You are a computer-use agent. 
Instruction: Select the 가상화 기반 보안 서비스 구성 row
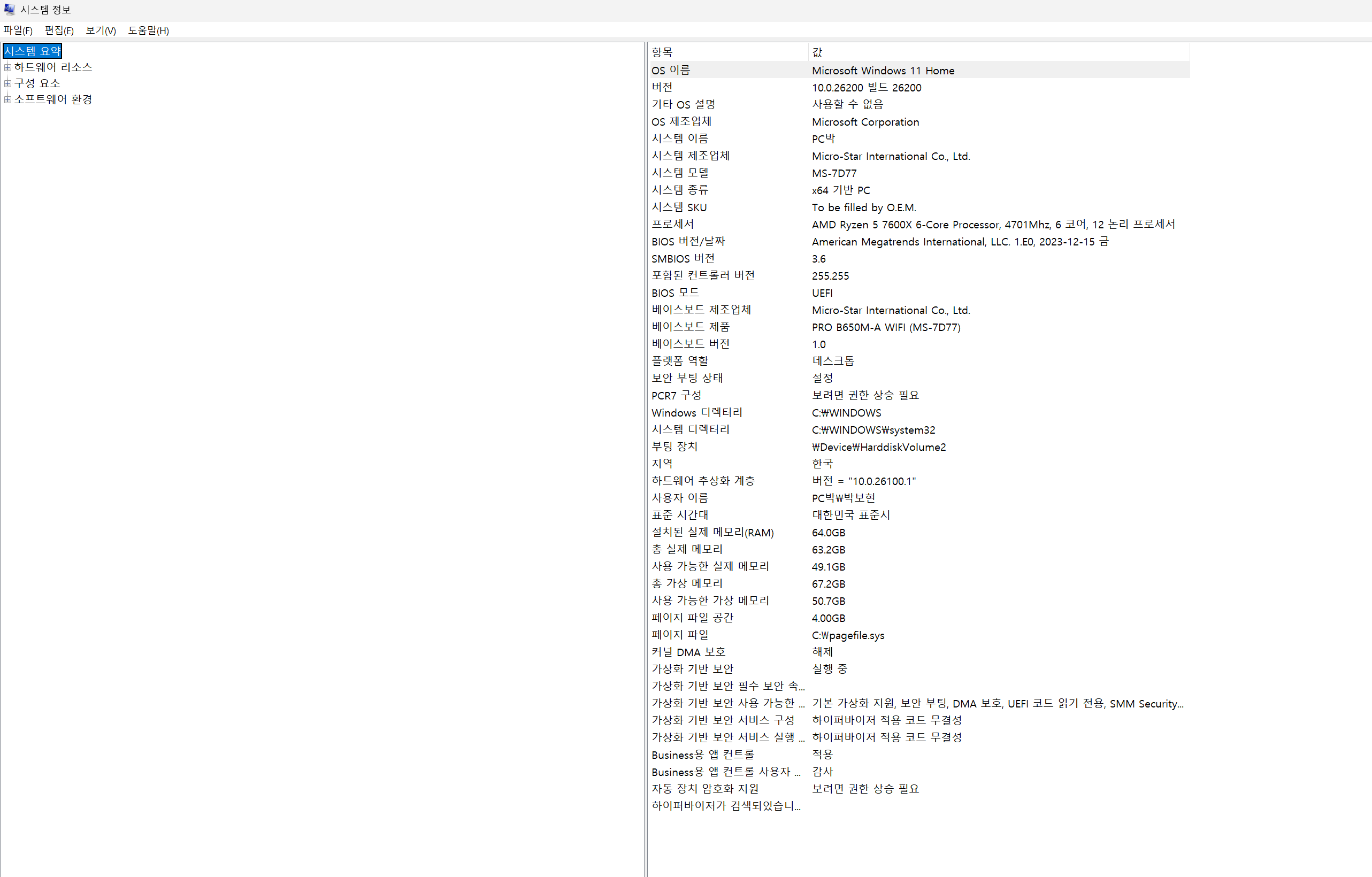pos(919,720)
